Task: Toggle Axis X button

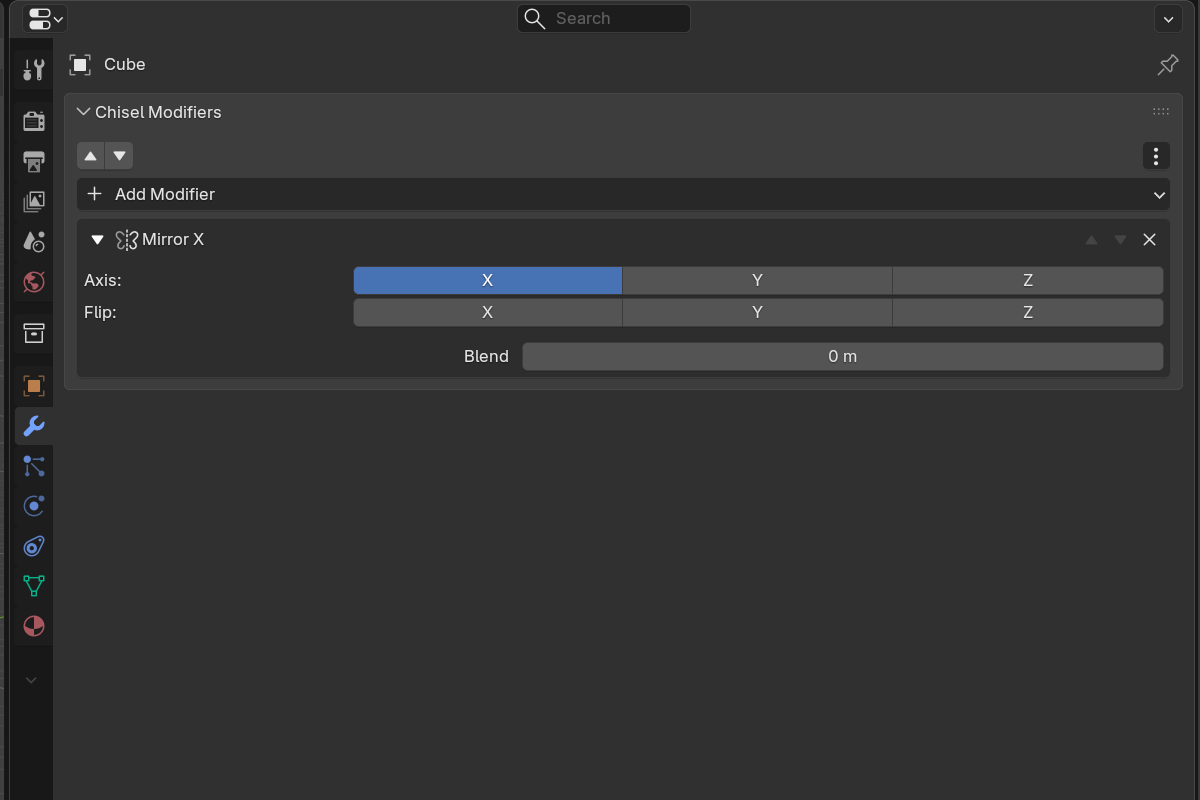Action: pyautogui.click(x=488, y=281)
